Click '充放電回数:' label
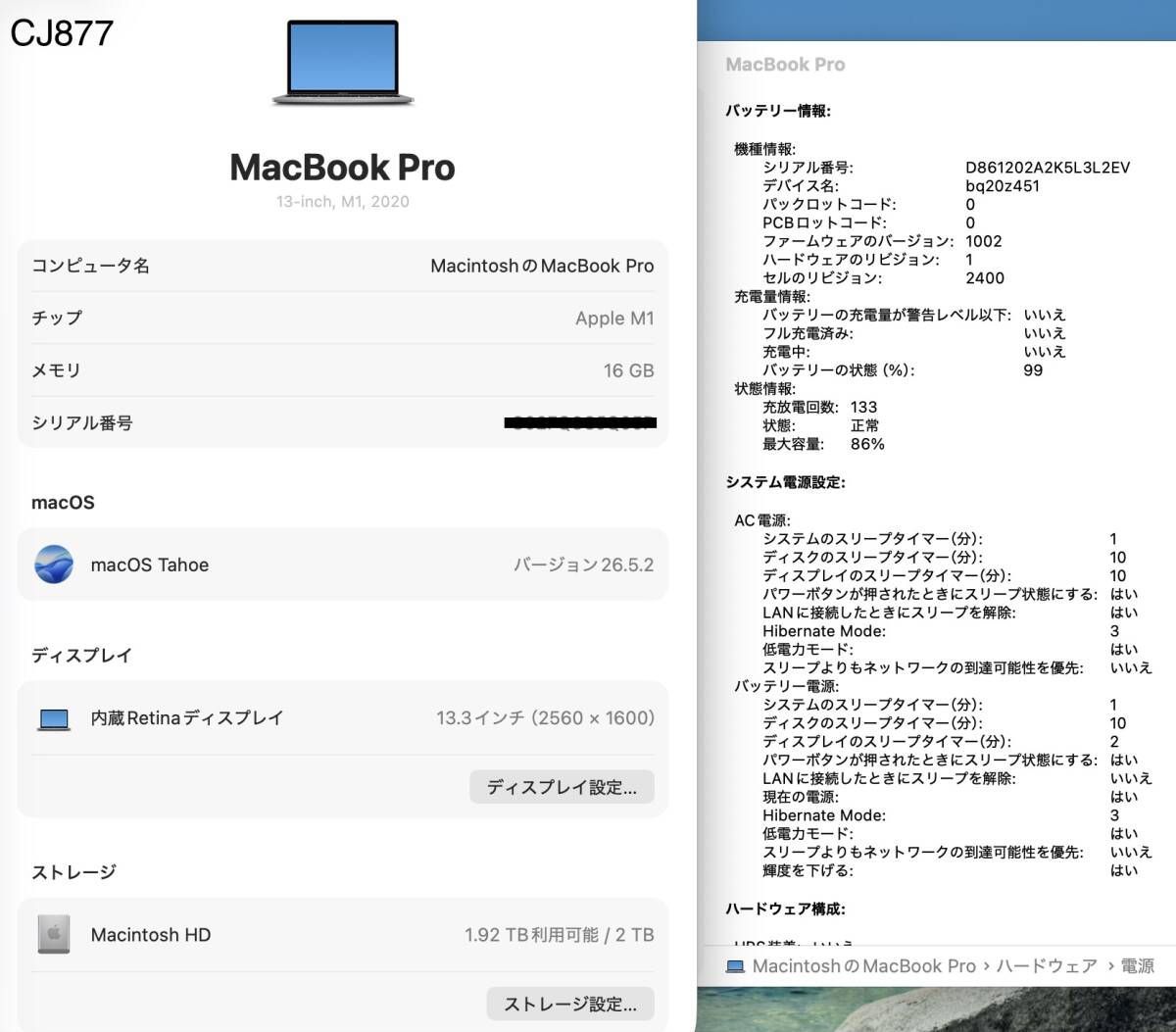 (x=801, y=407)
